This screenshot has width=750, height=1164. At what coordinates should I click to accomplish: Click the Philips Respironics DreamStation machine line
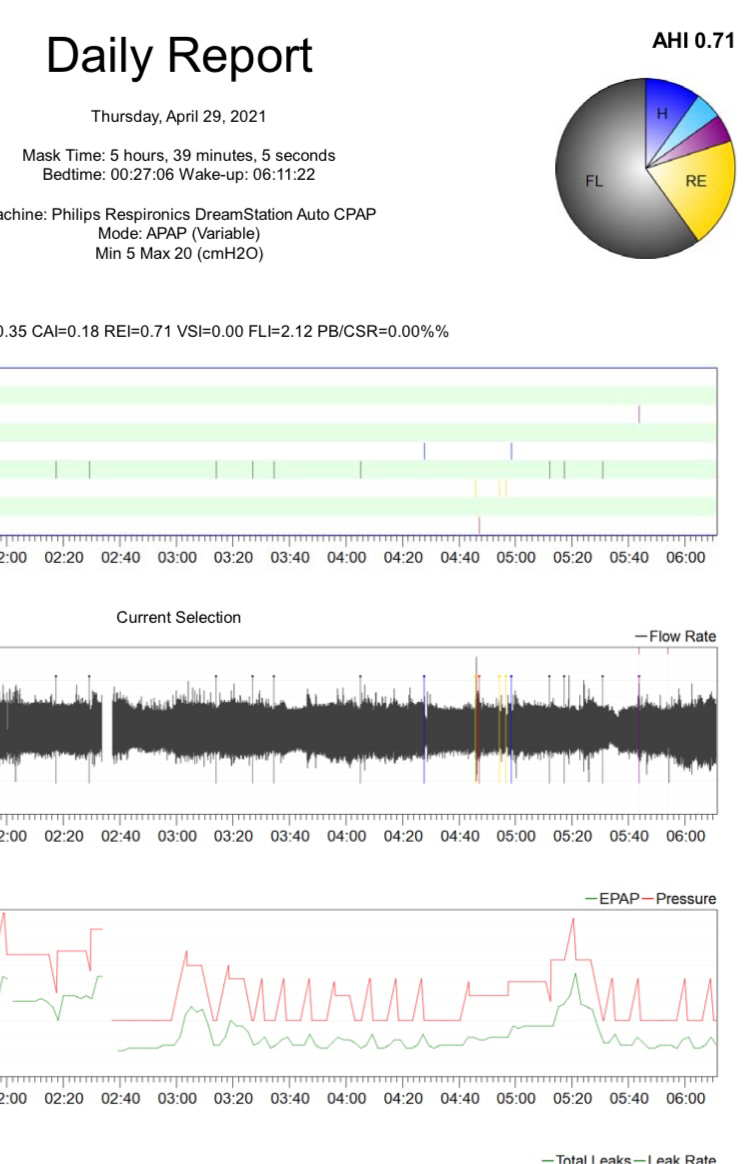(188, 215)
